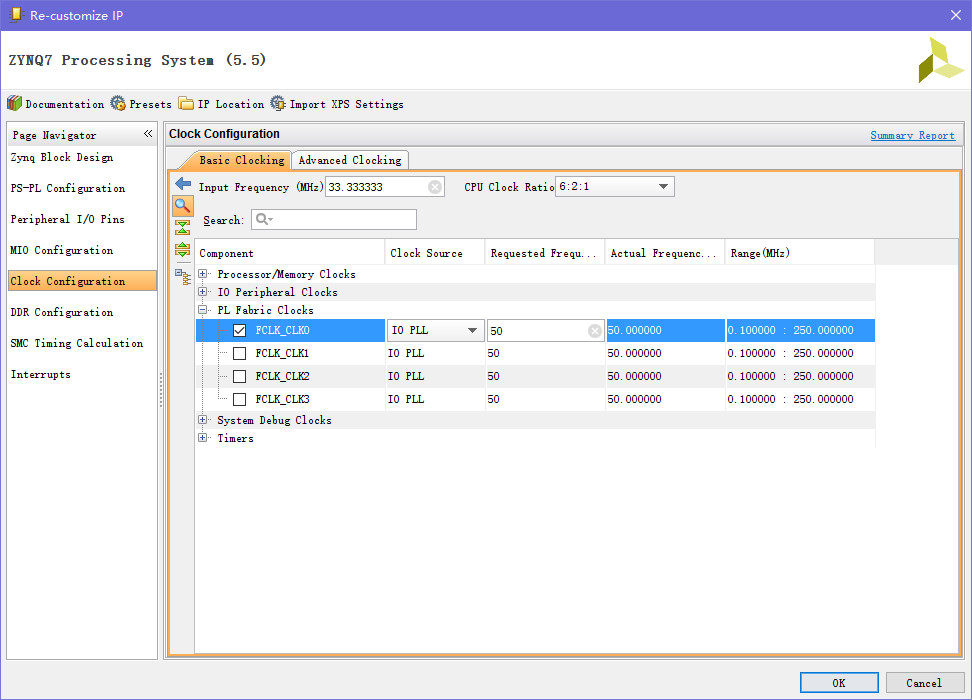Viewport: 972px width, 700px height.
Task: Select the FCLK_CLK3 row label
Action: 282,399
